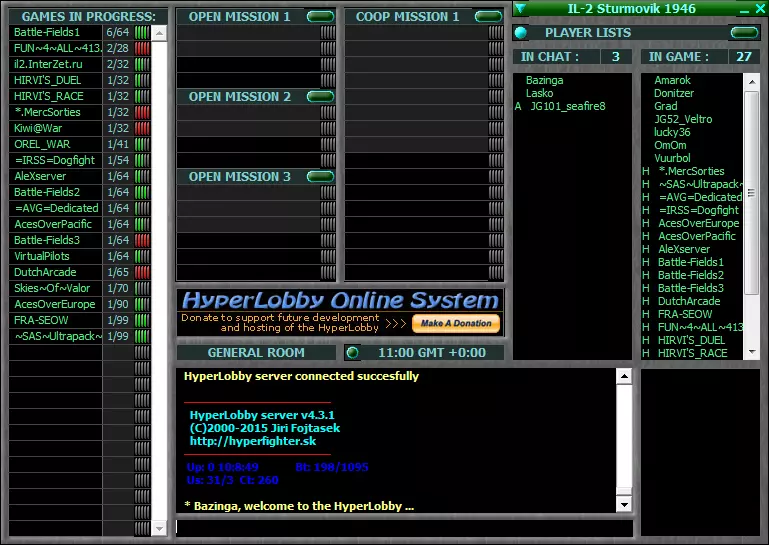Image resolution: width=769 pixels, height=545 pixels.
Task: Select the =AVG=Dedicated game in progress
Action: tap(79, 208)
